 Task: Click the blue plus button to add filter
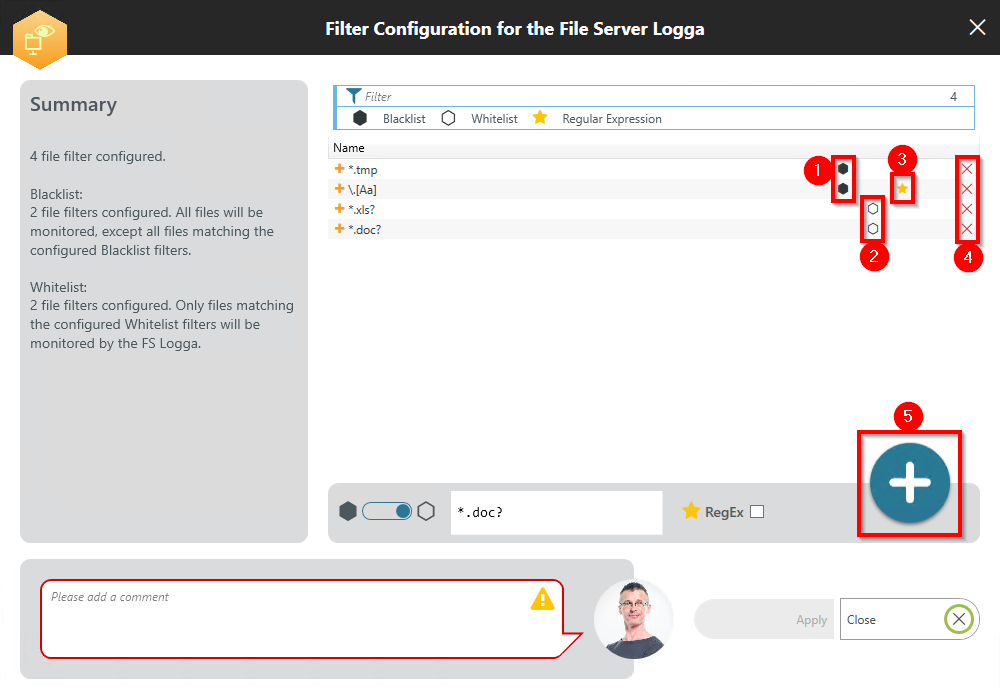pyautogui.click(x=909, y=482)
